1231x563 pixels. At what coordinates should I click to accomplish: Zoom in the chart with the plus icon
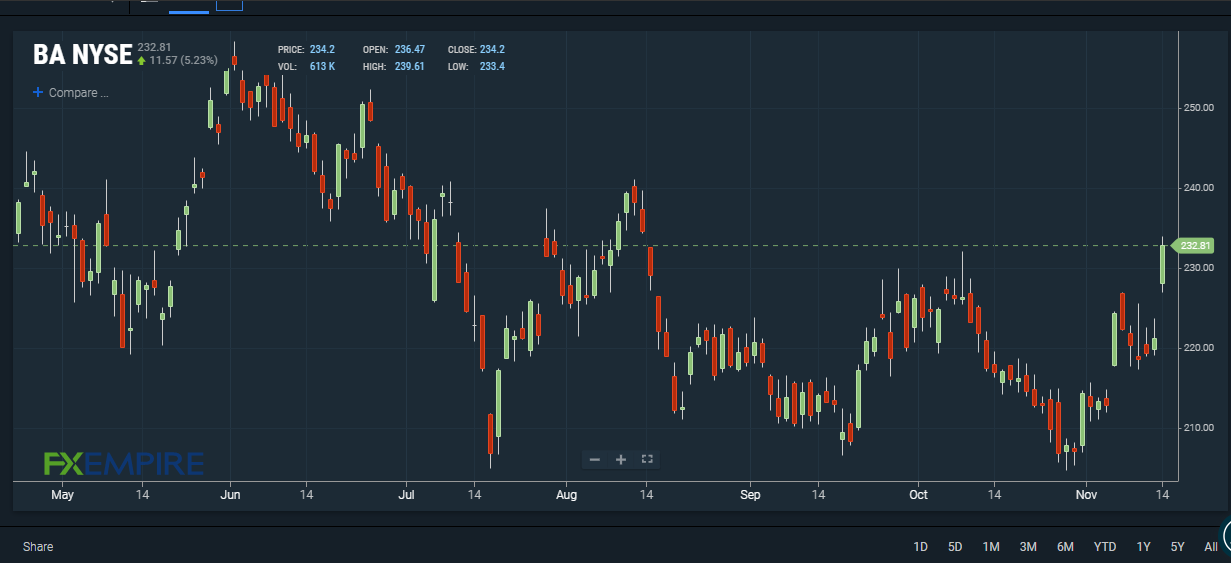pos(621,459)
